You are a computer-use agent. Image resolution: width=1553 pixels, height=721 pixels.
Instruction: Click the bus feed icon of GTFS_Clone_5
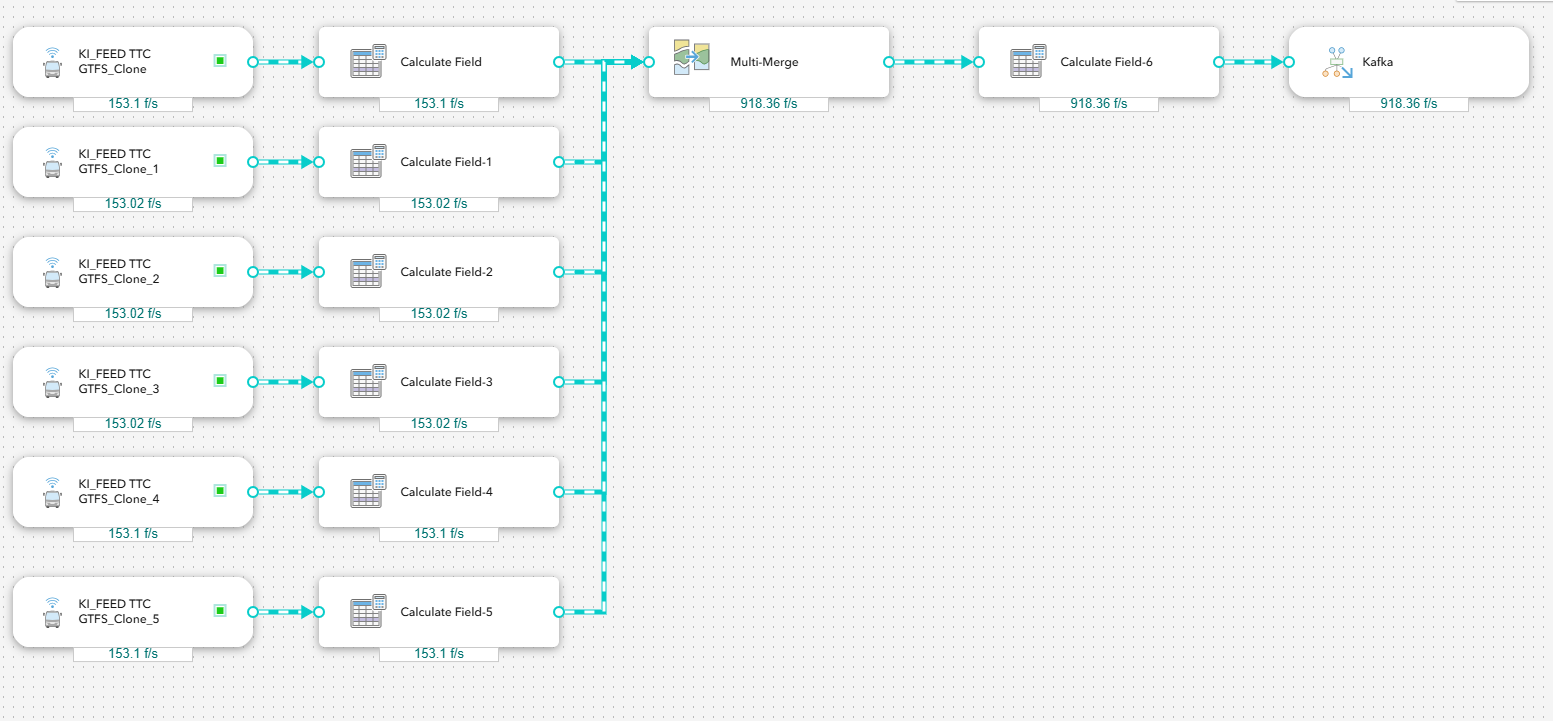[53, 612]
